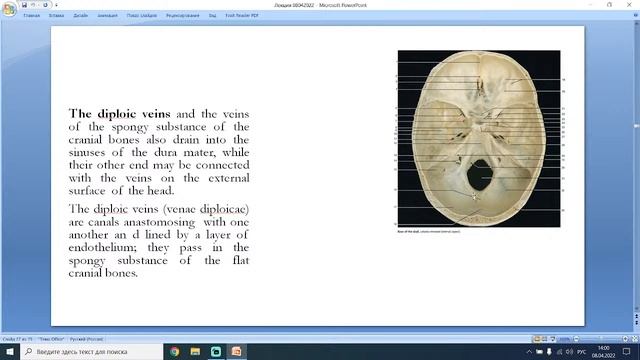Go to next slide arrow button
This screenshot has width=640, height=360.
coord(636,322)
